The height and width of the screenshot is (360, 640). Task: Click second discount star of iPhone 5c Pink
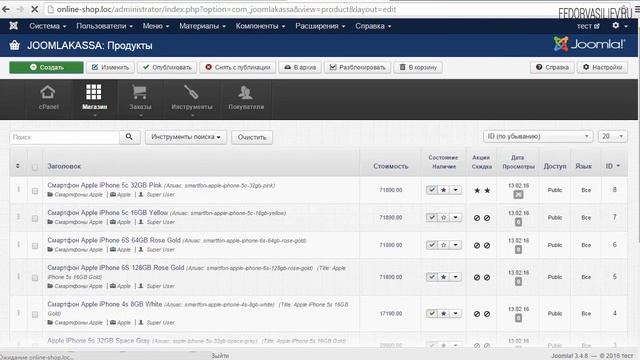(x=487, y=190)
